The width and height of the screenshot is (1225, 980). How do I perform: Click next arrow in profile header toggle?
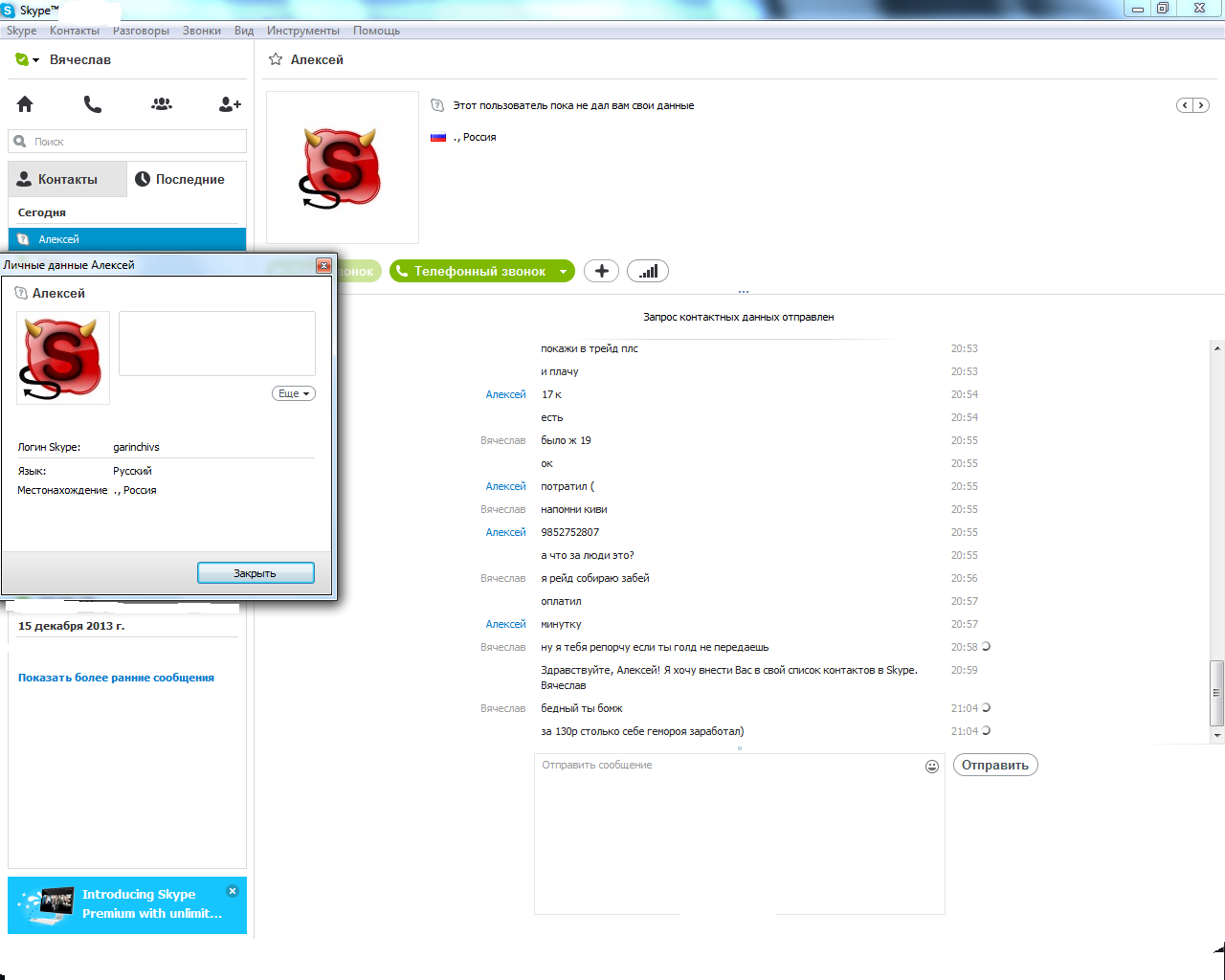[1201, 105]
